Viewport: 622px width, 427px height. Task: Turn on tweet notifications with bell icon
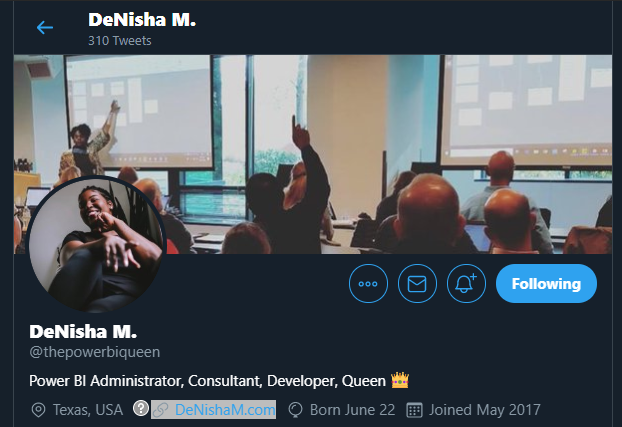click(x=466, y=283)
